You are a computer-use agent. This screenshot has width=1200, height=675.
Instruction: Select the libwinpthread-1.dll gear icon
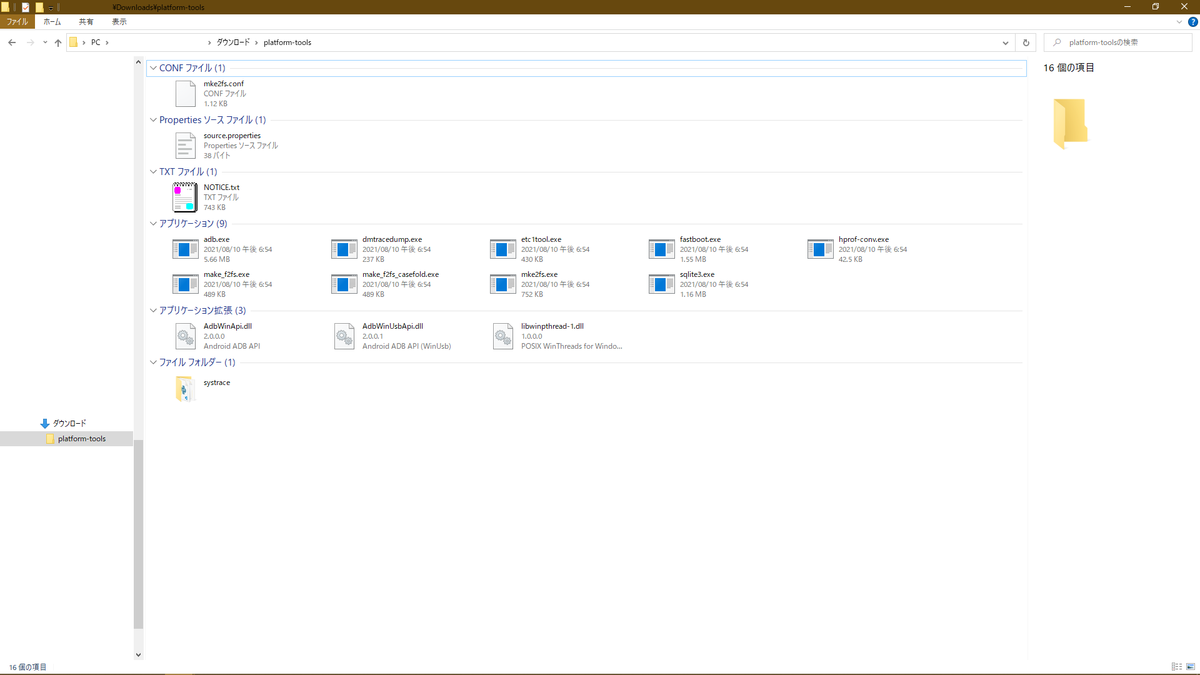(x=503, y=336)
